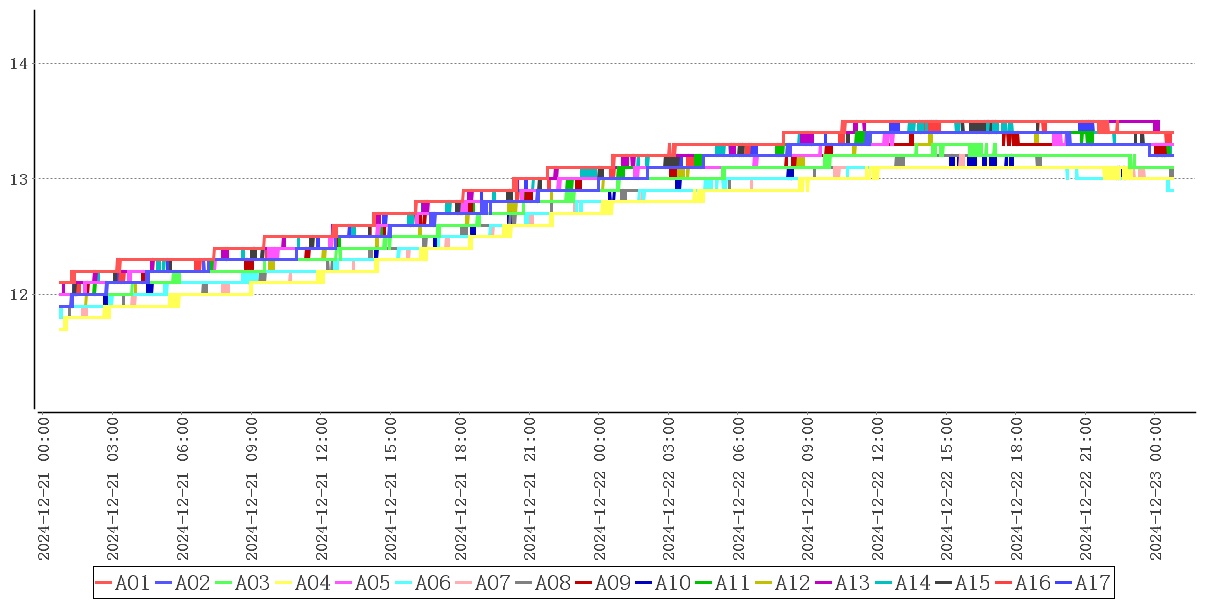Click the 2024-12-21 12:00 time label

pyautogui.click(x=323, y=489)
